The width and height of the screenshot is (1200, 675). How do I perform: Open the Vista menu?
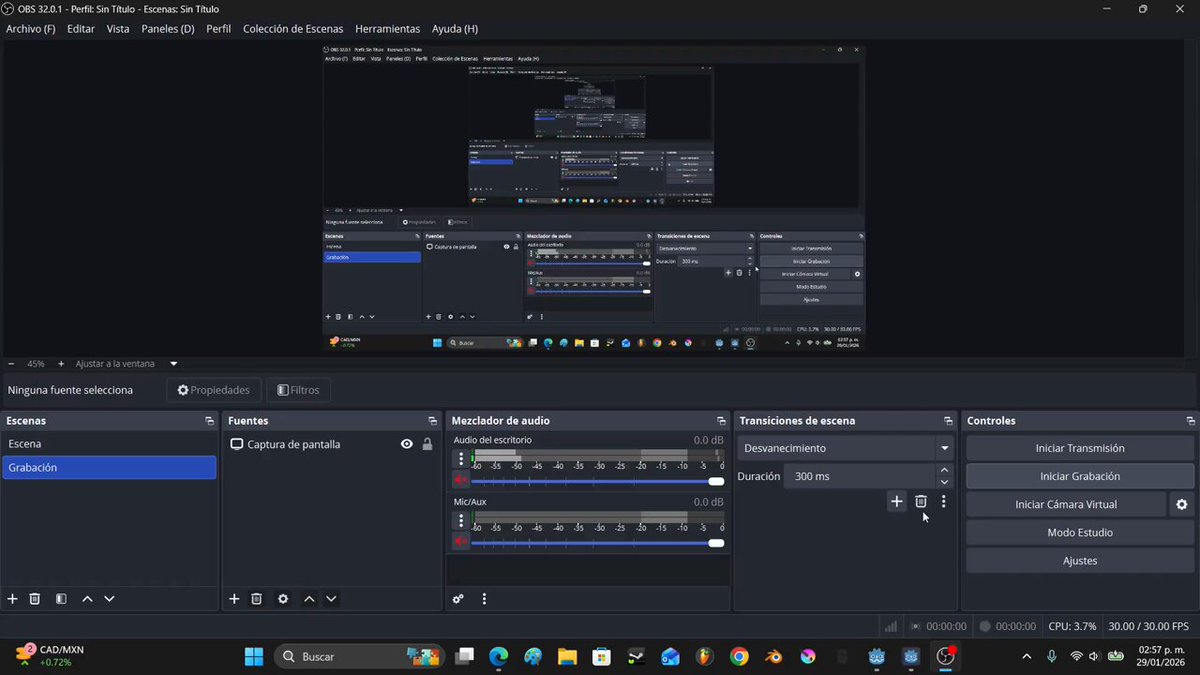click(118, 29)
